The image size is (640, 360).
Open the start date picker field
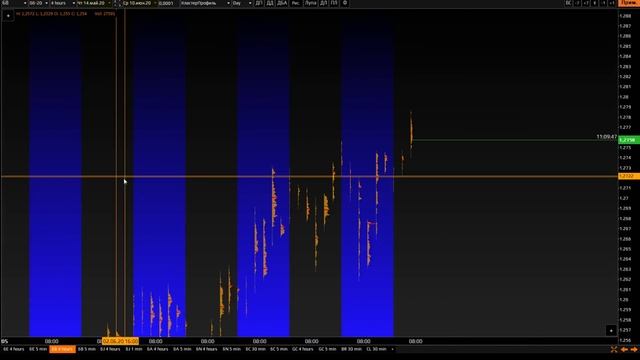point(93,3)
